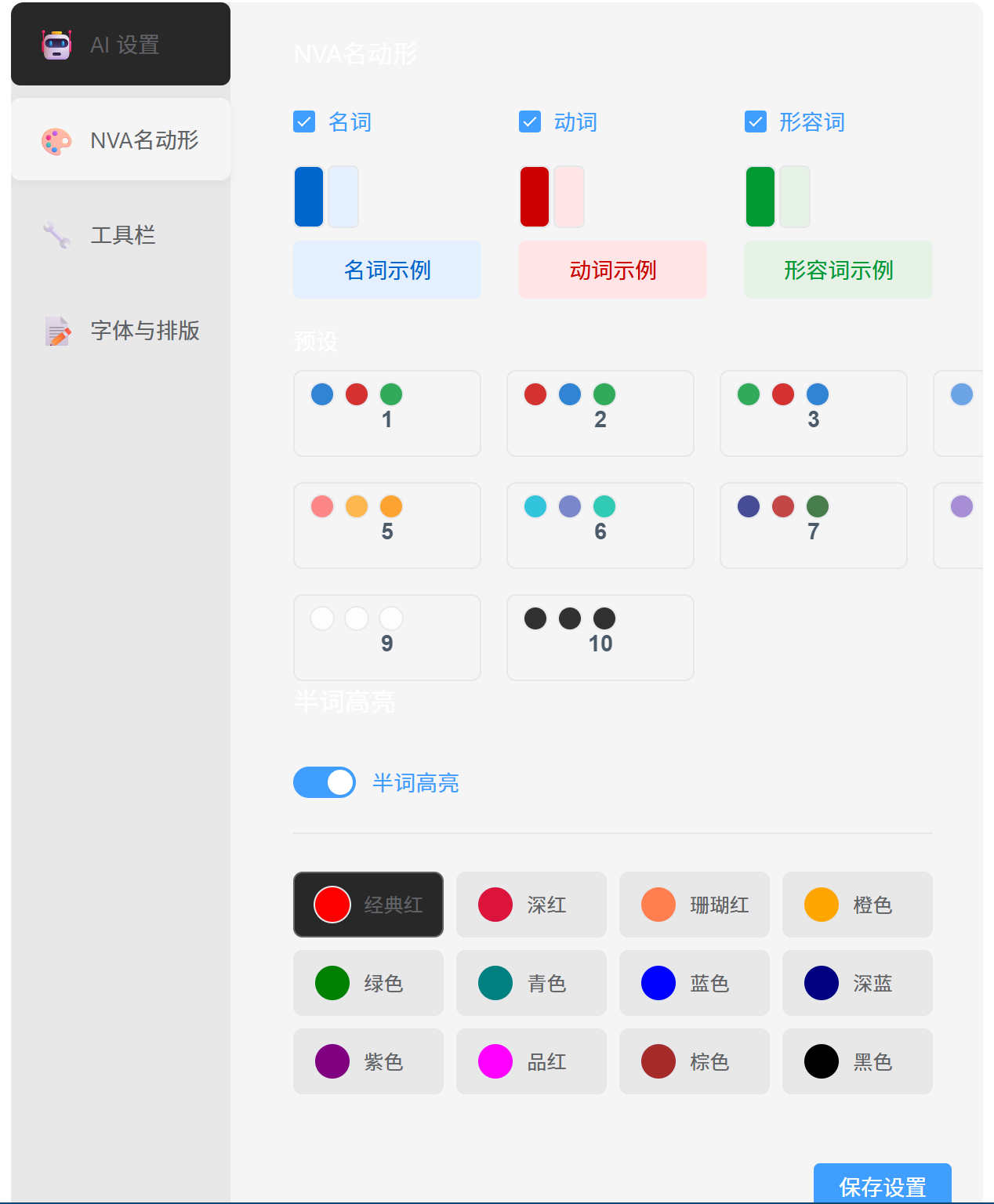Choose the all-black preset 10
994x1204 pixels.
[600, 637]
